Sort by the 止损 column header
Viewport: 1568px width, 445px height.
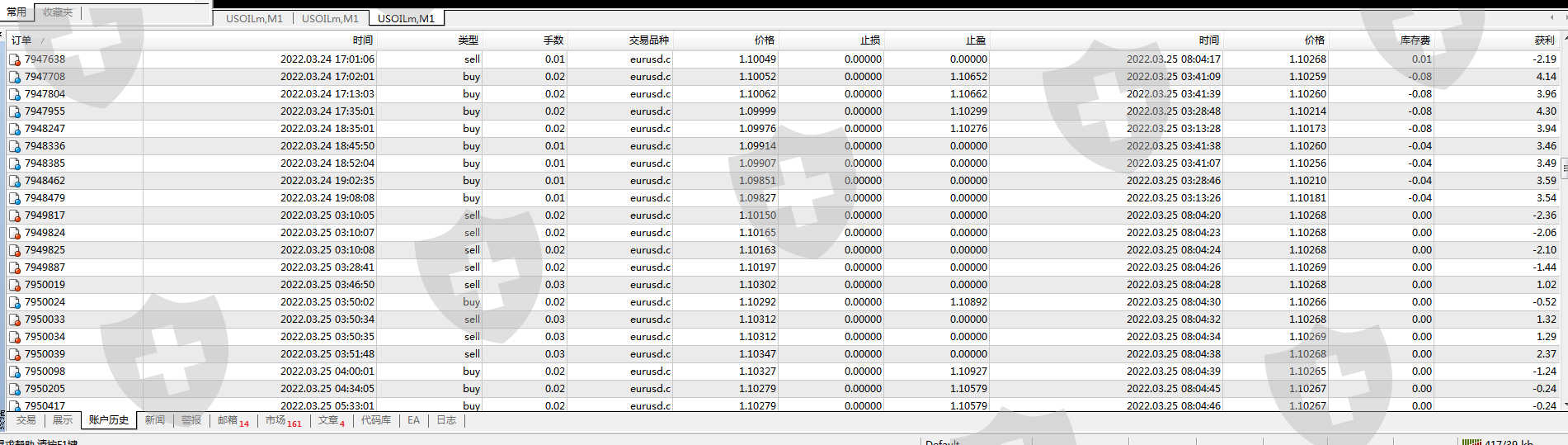870,40
